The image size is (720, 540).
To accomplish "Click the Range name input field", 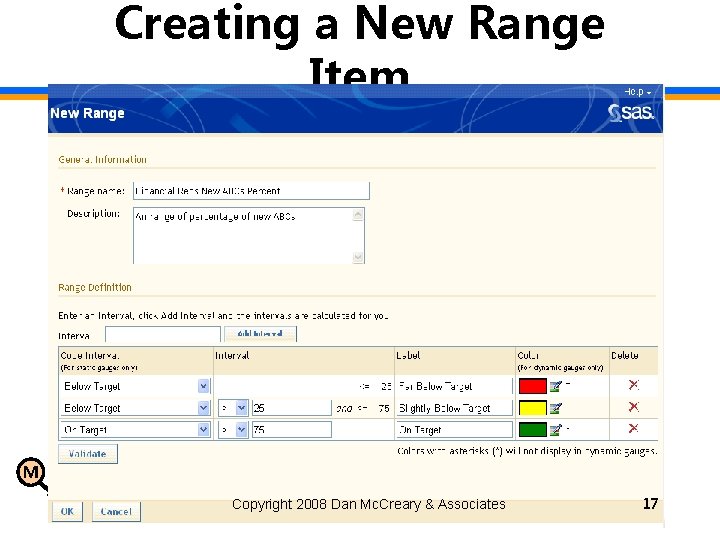I will [x=251, y=191].
